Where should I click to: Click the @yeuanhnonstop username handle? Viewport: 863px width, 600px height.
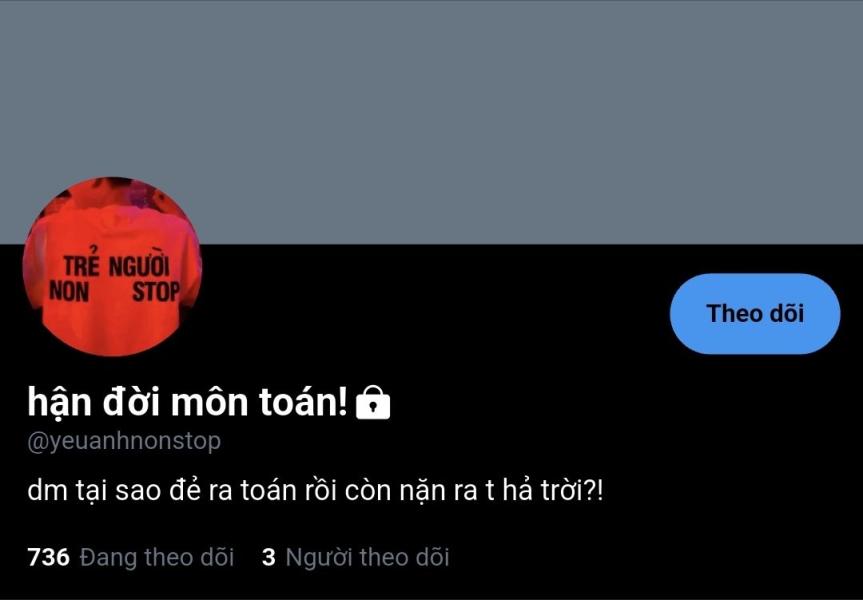(x=124, y=441)
